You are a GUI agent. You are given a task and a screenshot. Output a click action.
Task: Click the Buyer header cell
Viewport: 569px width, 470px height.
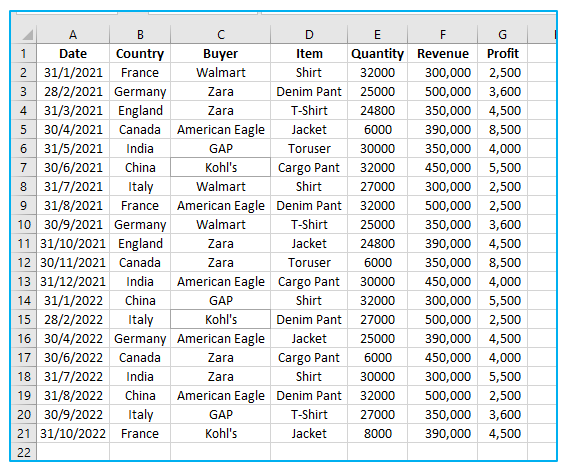[221, 53]
